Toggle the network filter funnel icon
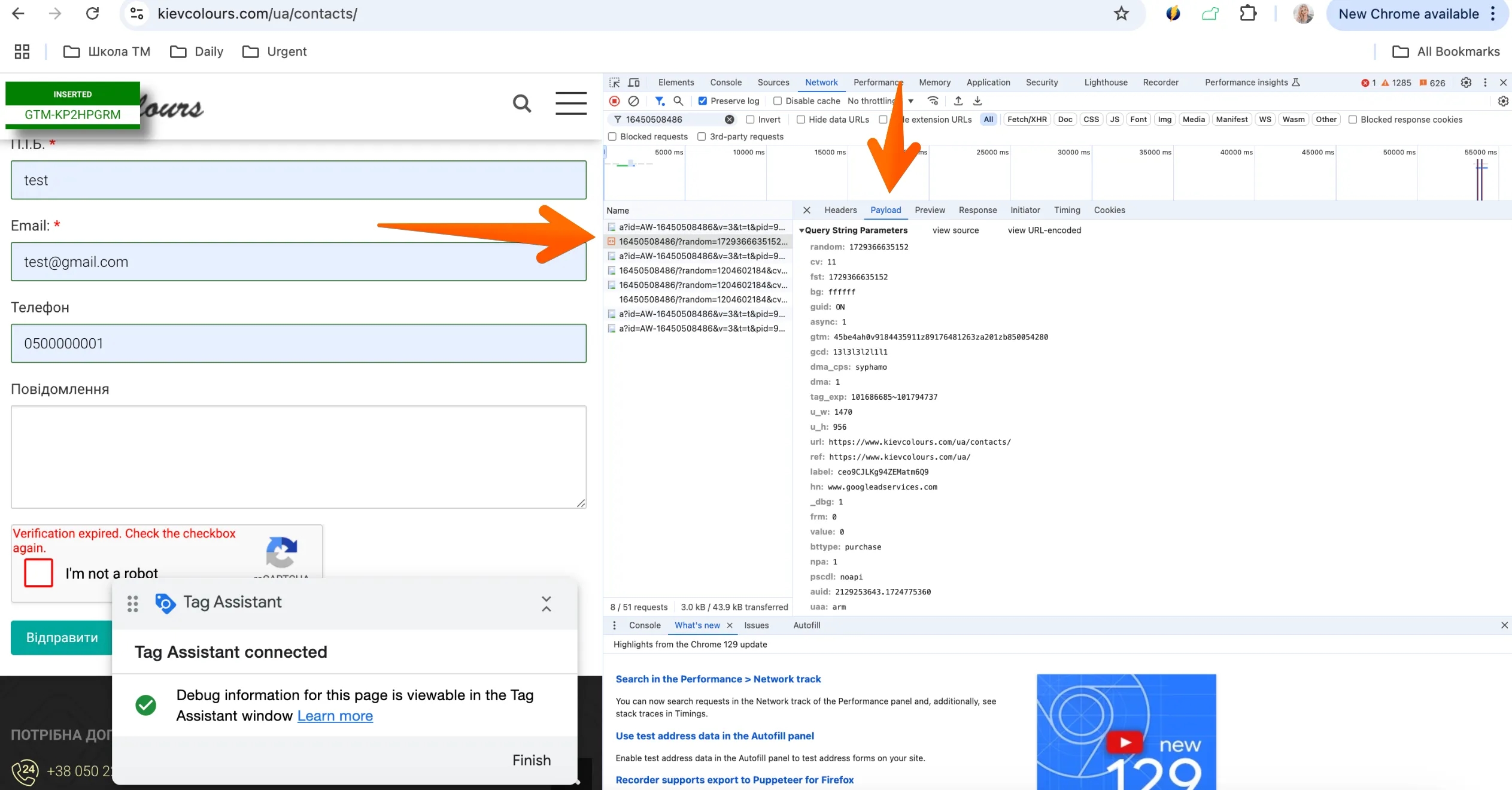This screenshot has height=790, width=1512. tap(660, 101)
